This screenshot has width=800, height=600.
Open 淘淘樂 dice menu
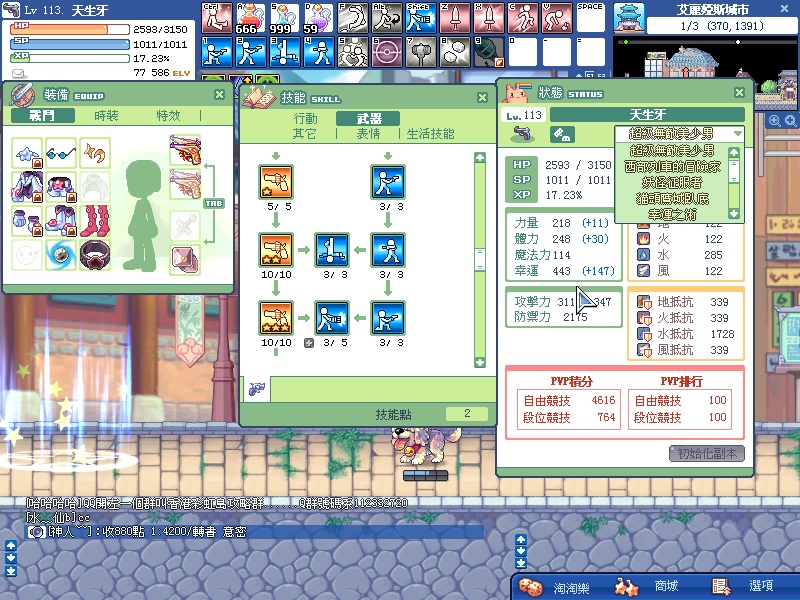click(554, 587)
